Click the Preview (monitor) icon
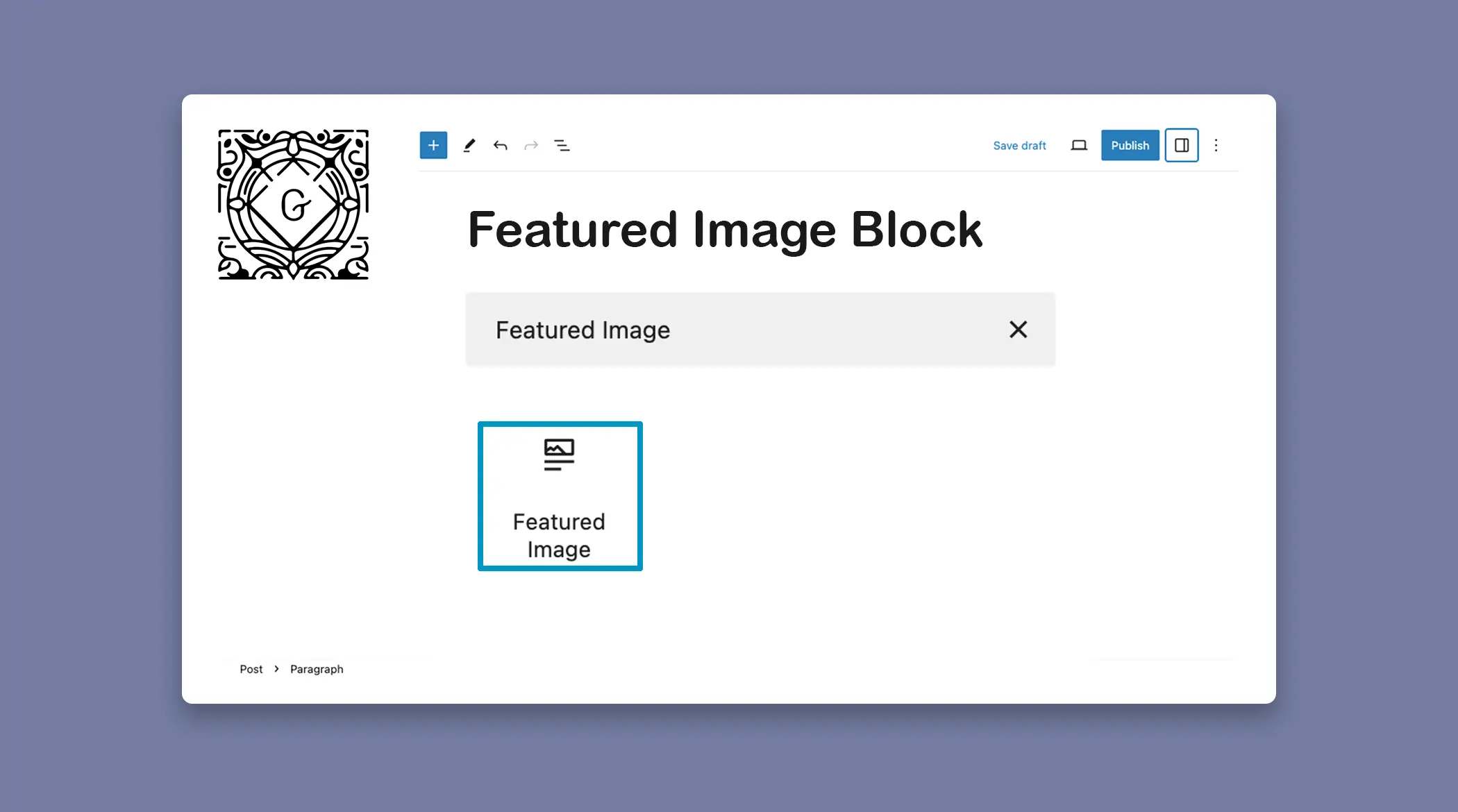The height and width of the screenshot is (812, 1458). pyautogui.click(x=1079, y=145)
